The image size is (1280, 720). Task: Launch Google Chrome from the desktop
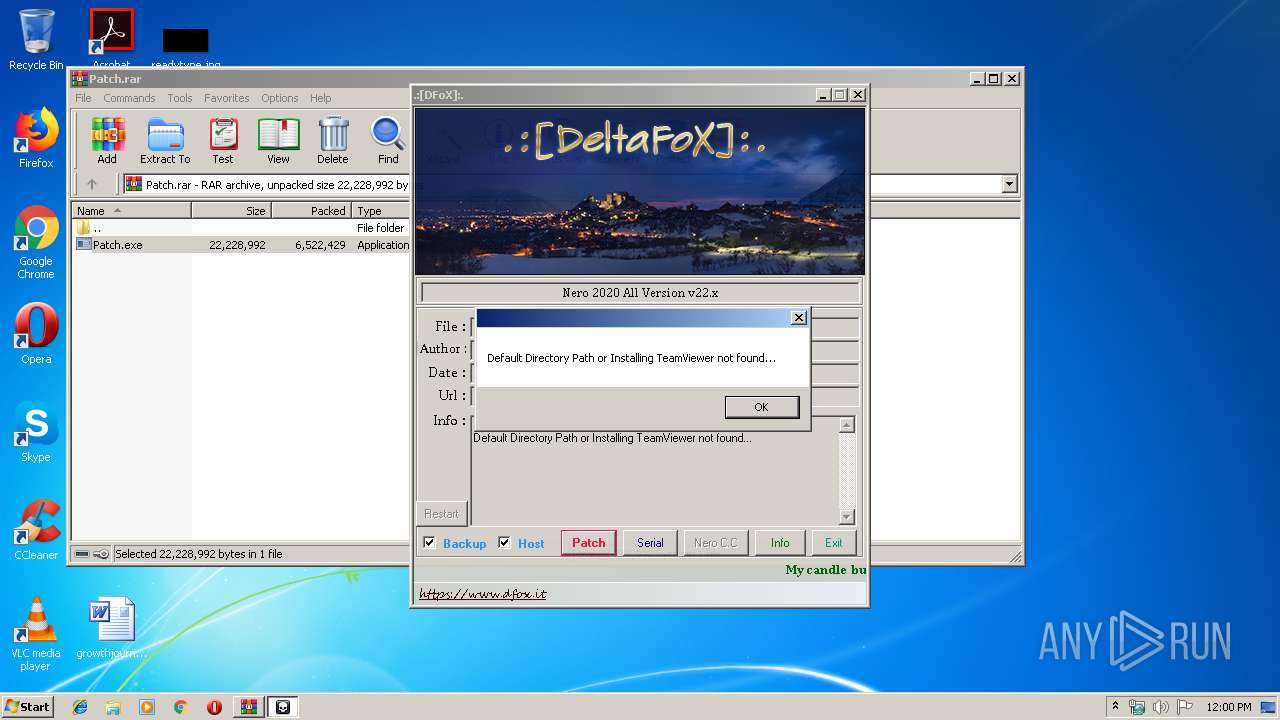[x=36, y=242]
